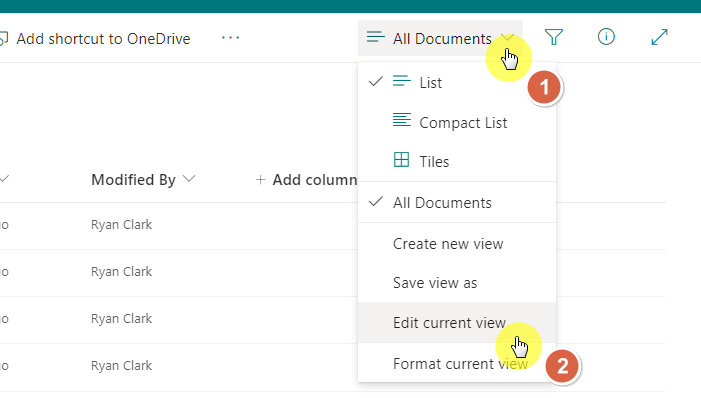Click the plus icon beside Add column

(x=260, y=180)
